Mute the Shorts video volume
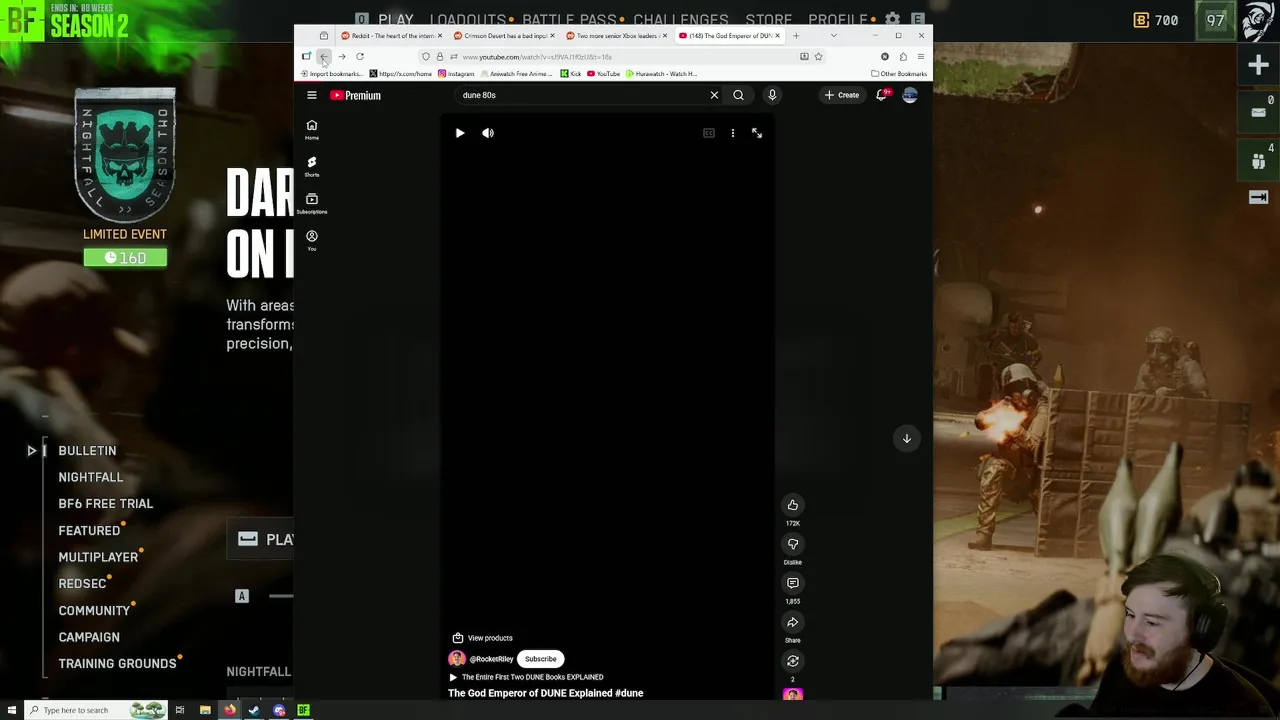1280x720 pixels. [x=488, y=133]
